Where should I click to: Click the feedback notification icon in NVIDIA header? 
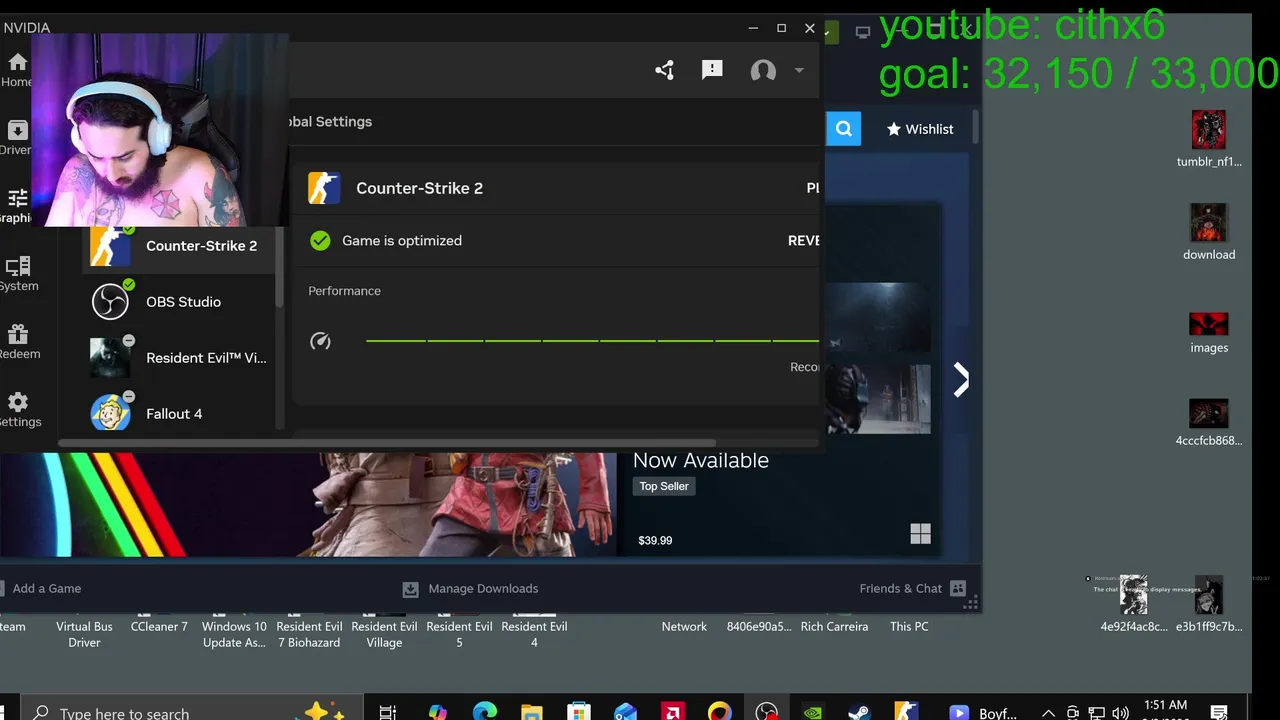712,70
